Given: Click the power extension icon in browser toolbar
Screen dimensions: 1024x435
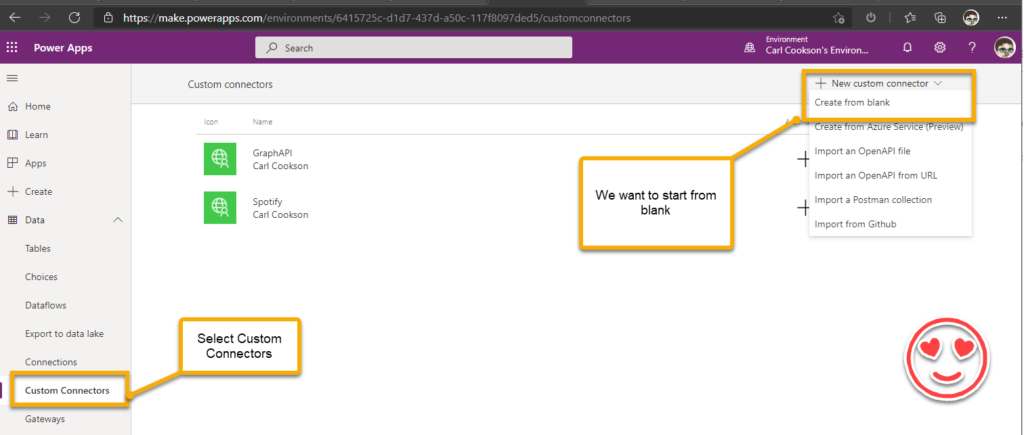Looking at the screenshot, I should (871, 18).
